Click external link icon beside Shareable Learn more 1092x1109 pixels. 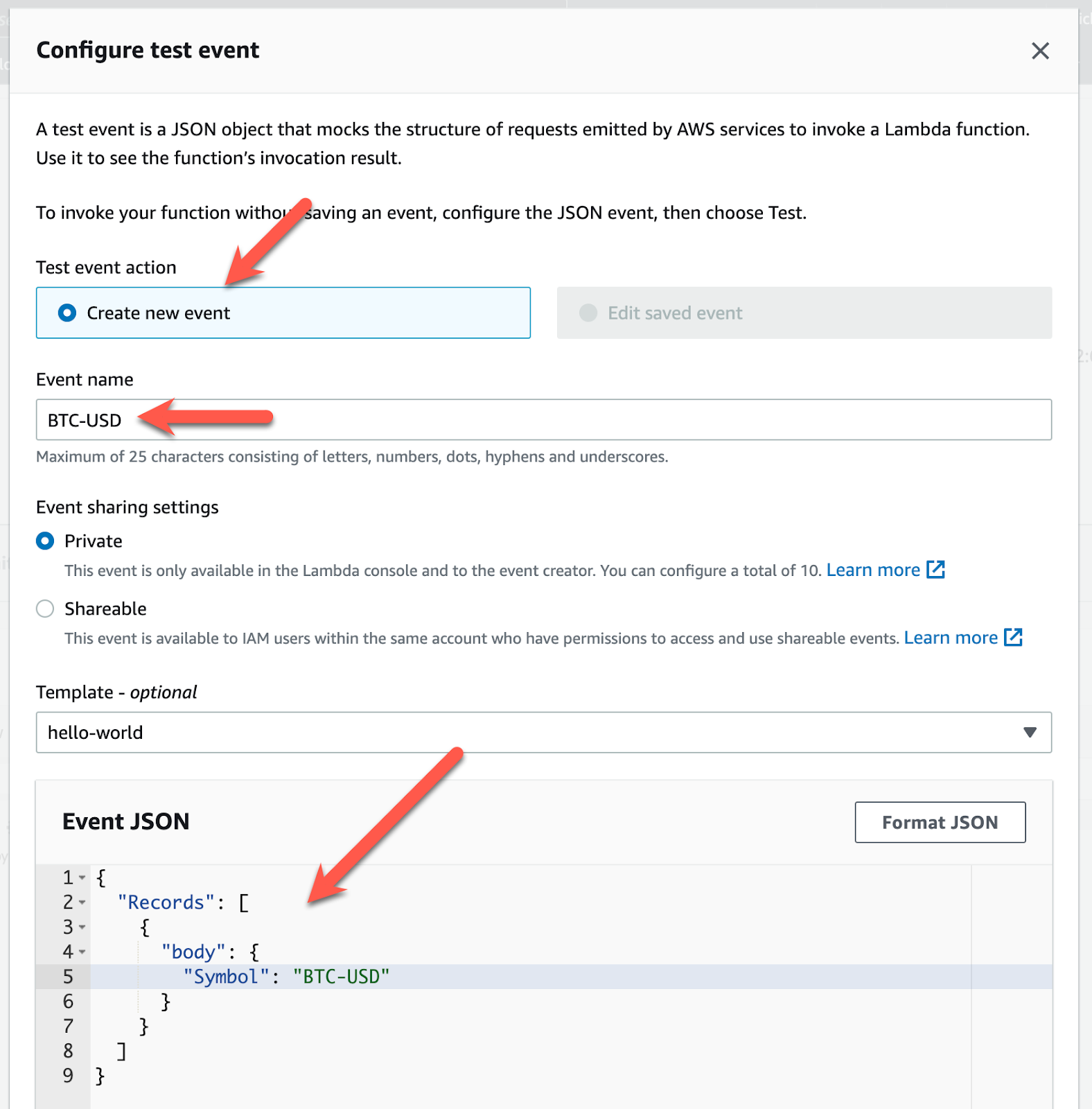pyautogui.click(x=1013, y=638)
